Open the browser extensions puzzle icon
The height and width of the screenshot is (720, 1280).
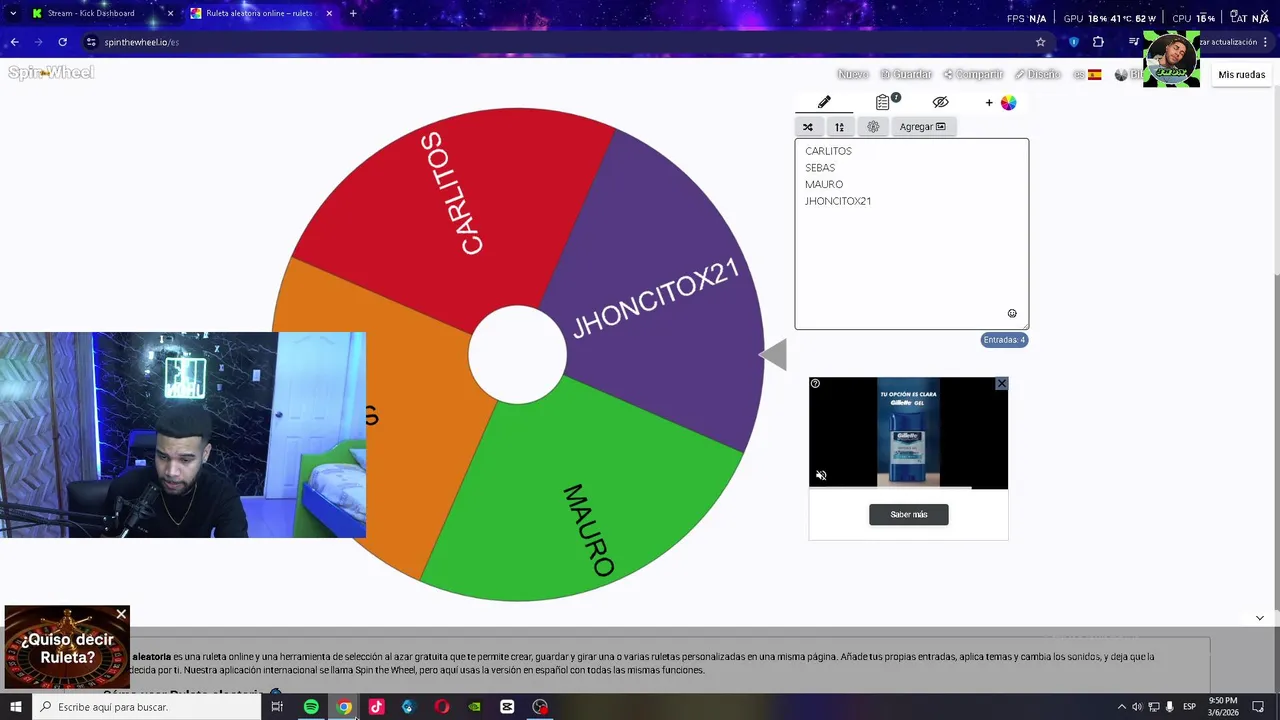1098,42
